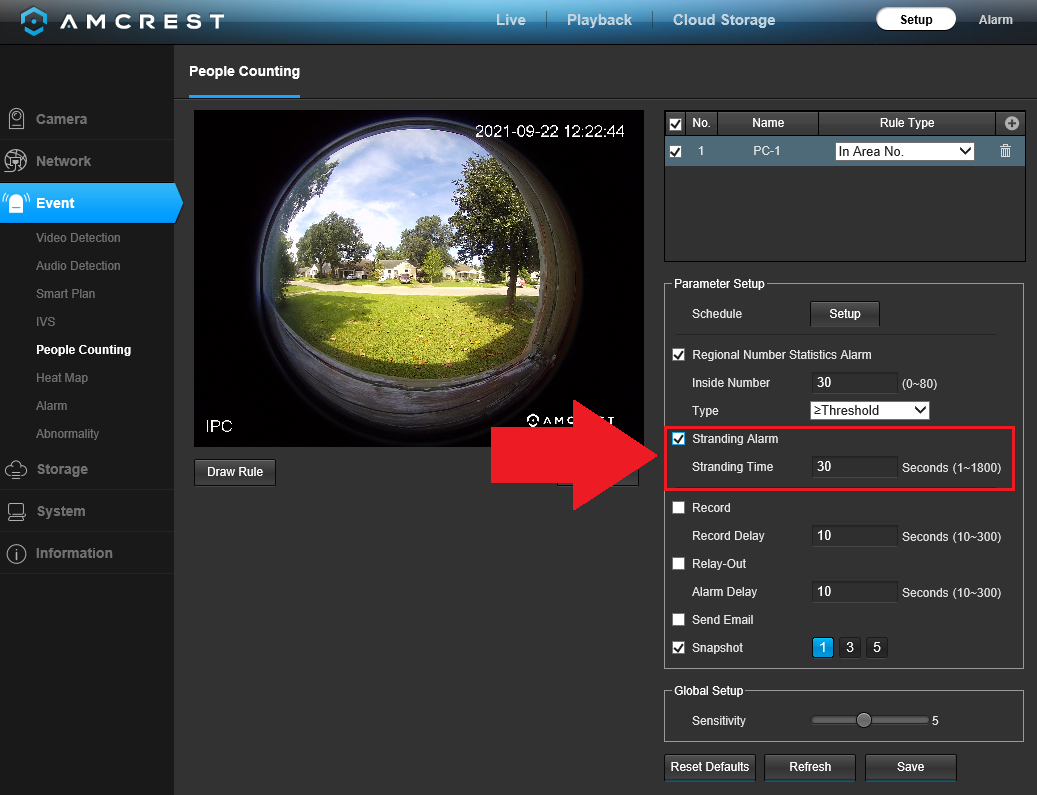
Task: Enable the Relay-Out checkbox
Action: (679, 564)
